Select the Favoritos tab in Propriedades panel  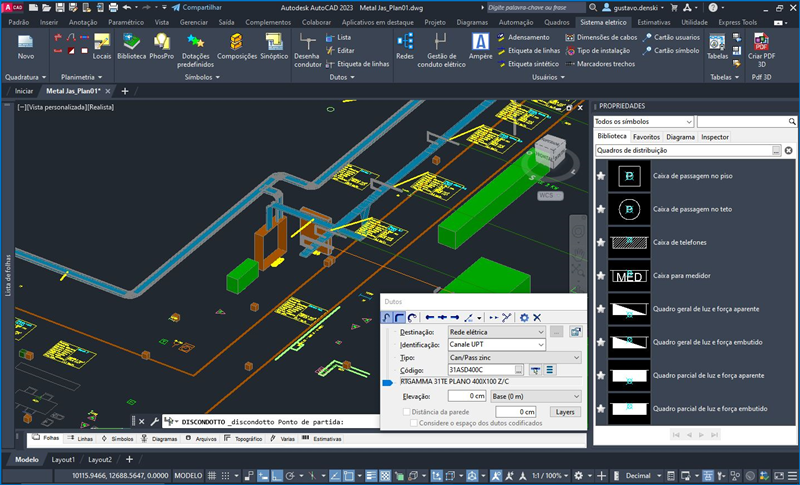646,136
